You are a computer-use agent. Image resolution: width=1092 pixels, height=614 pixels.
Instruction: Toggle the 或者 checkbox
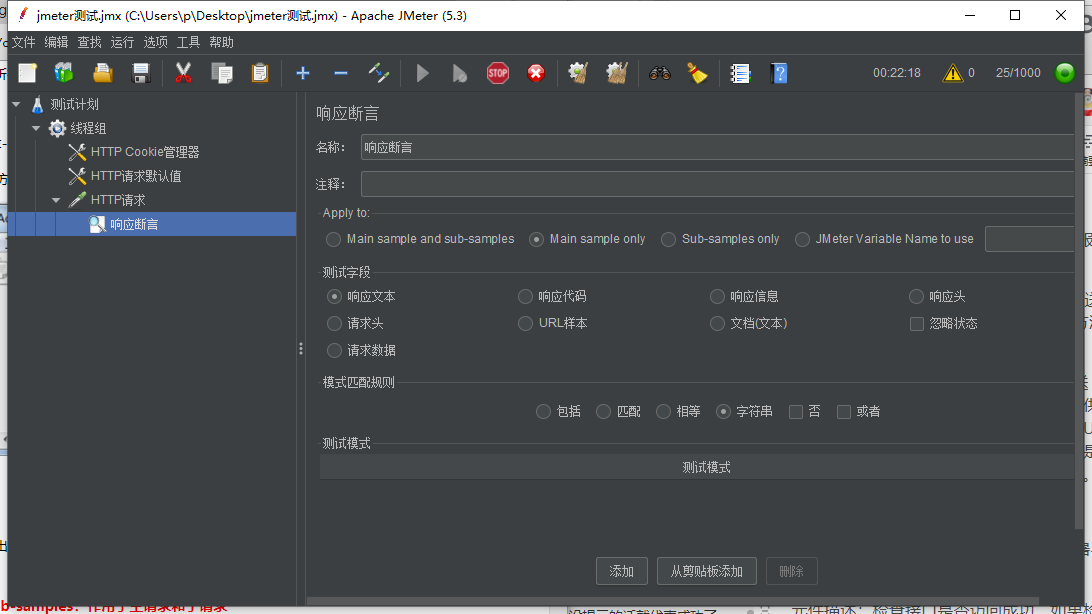pyautogui.click(x=843, y=412)
